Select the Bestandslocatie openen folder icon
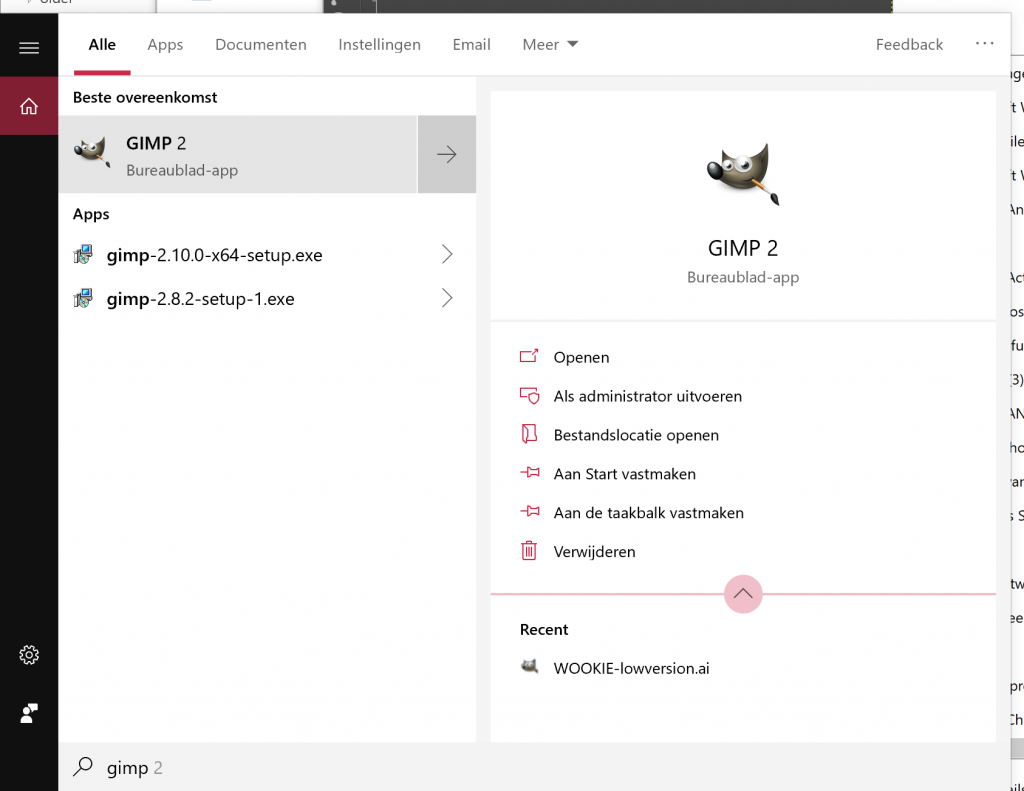 point(529,434)
